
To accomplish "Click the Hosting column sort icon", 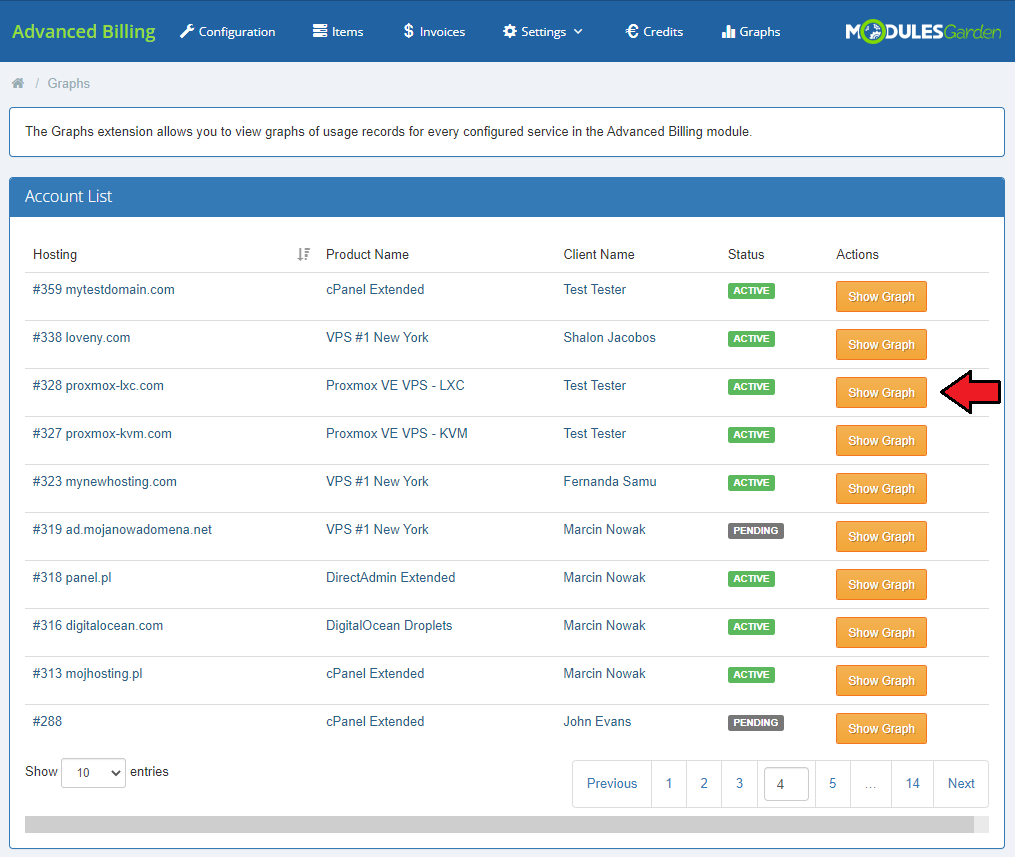I will 304,254.
